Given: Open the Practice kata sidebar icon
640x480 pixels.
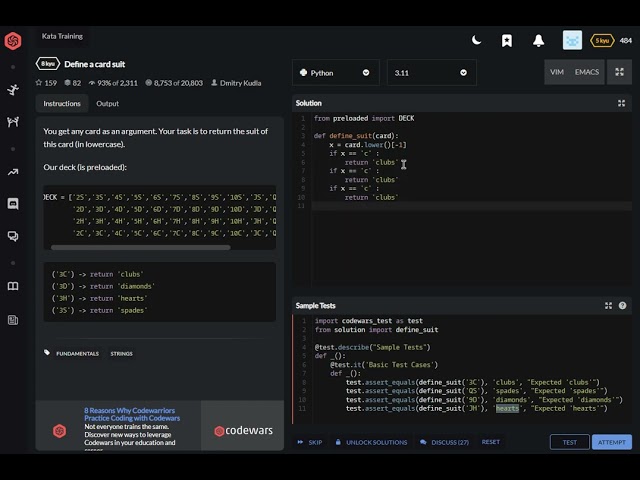Looking at the screenshot, I should (x=13, y=89).
